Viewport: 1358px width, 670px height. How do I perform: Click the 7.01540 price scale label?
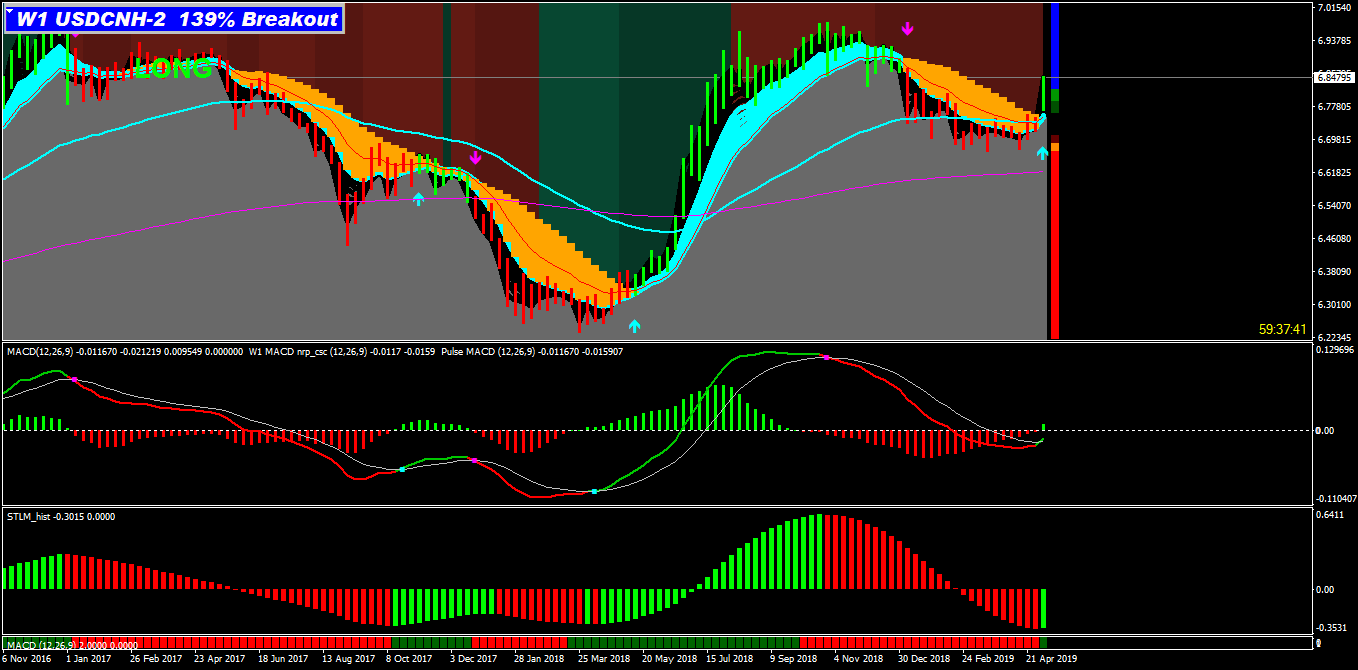point(1335,7)
